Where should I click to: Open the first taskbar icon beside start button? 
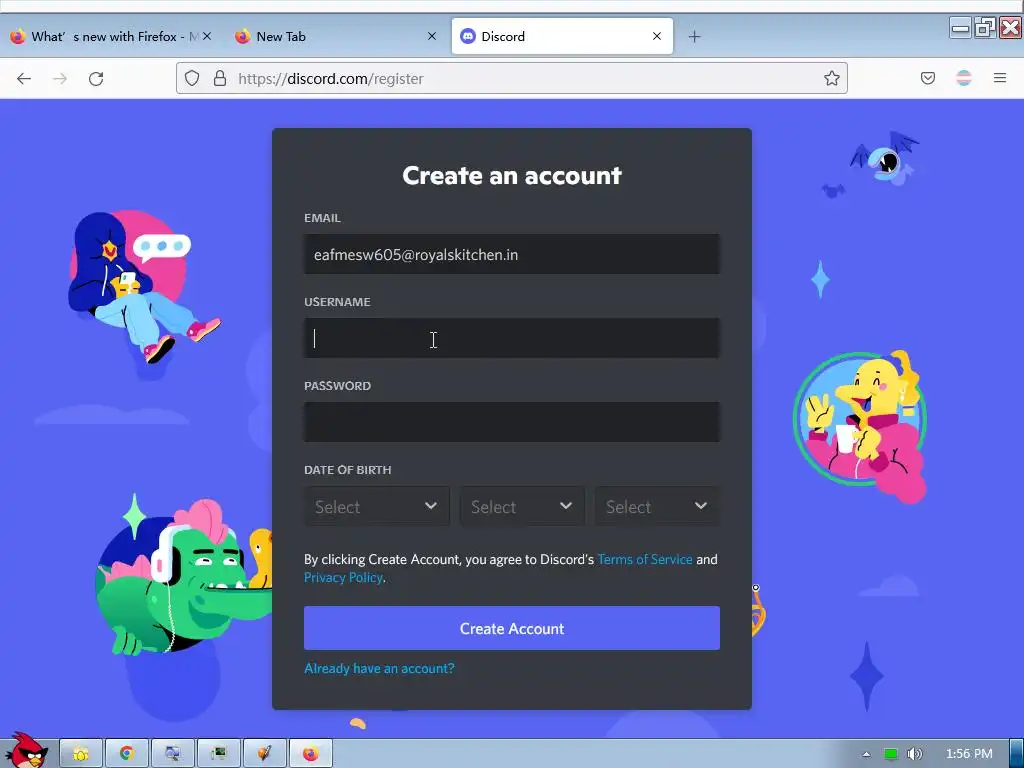pos(81,754)
